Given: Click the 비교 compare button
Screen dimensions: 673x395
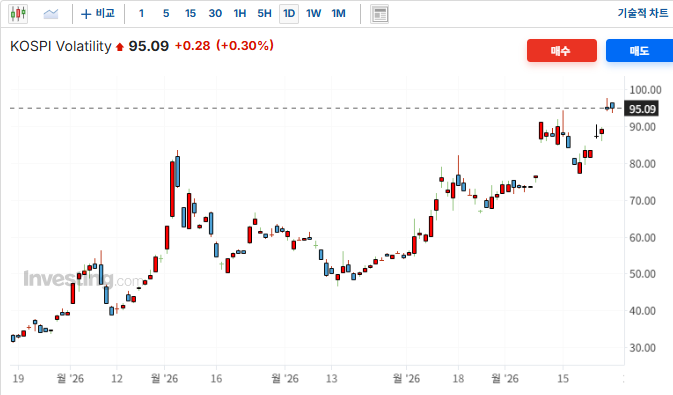Looking at the screenshot, I should click(98, 14).
